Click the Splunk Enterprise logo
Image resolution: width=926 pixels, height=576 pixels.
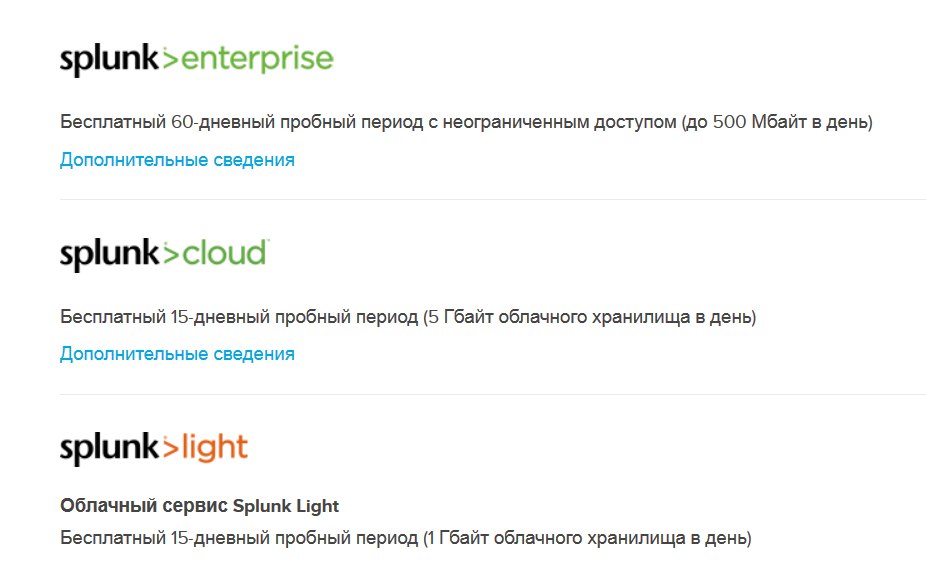[x=196, y=60]
